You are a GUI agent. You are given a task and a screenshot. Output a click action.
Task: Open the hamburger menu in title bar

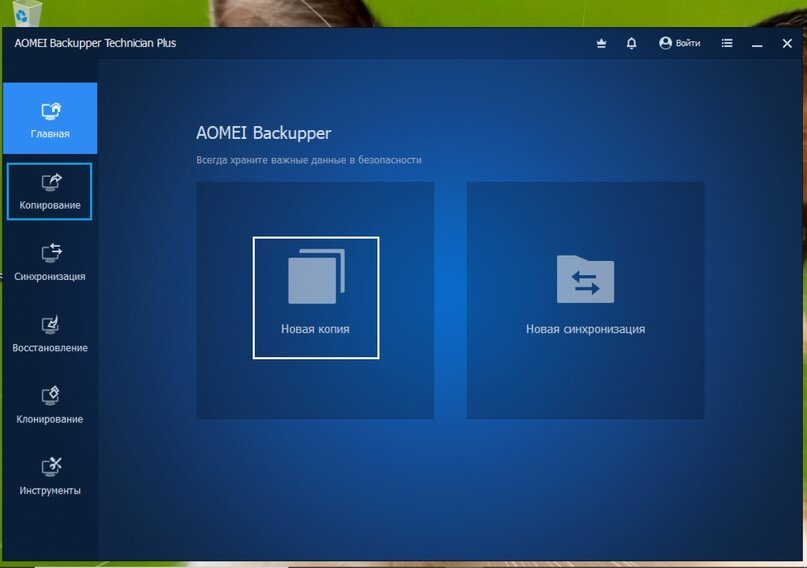pyautogui.click(x=727, y=43)
